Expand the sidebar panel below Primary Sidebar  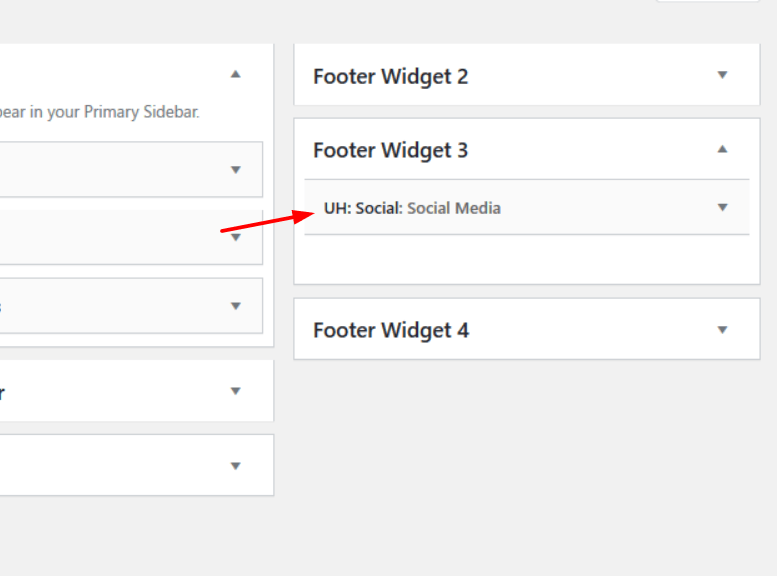point(235,391)
